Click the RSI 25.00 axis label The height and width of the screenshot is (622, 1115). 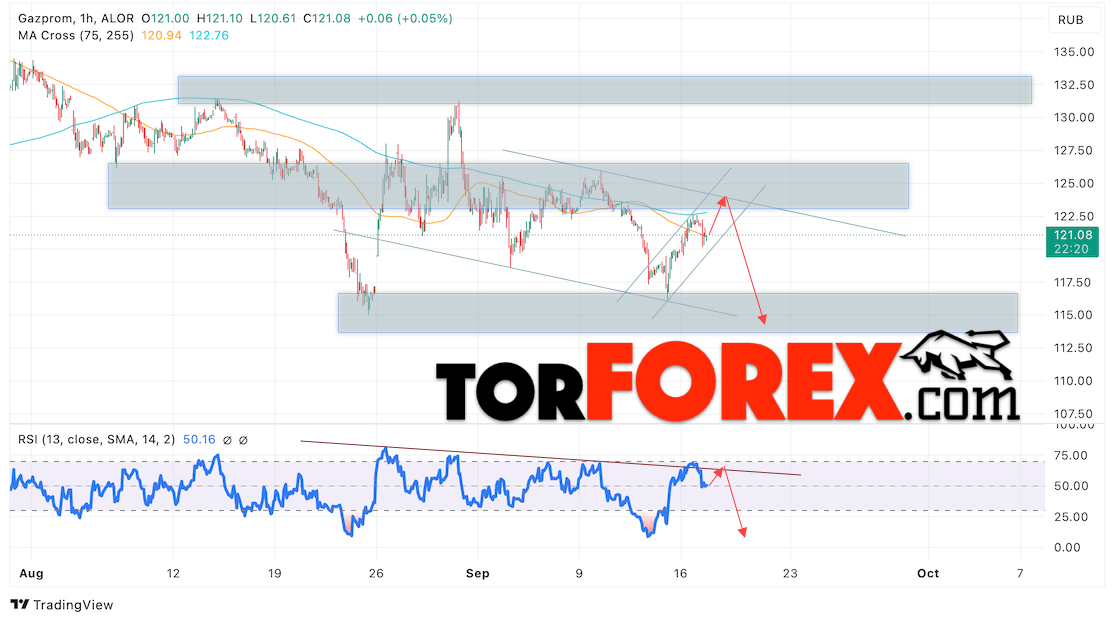1071,517
